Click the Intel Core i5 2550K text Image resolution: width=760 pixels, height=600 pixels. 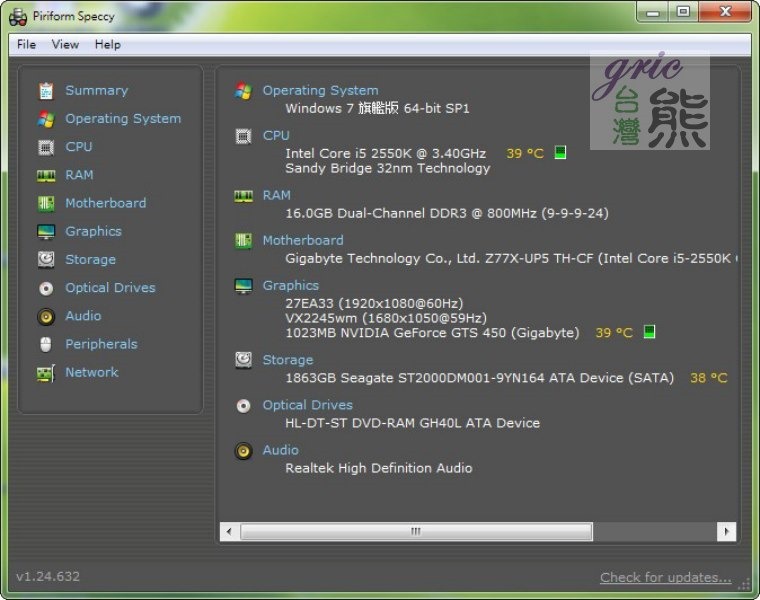386,154
